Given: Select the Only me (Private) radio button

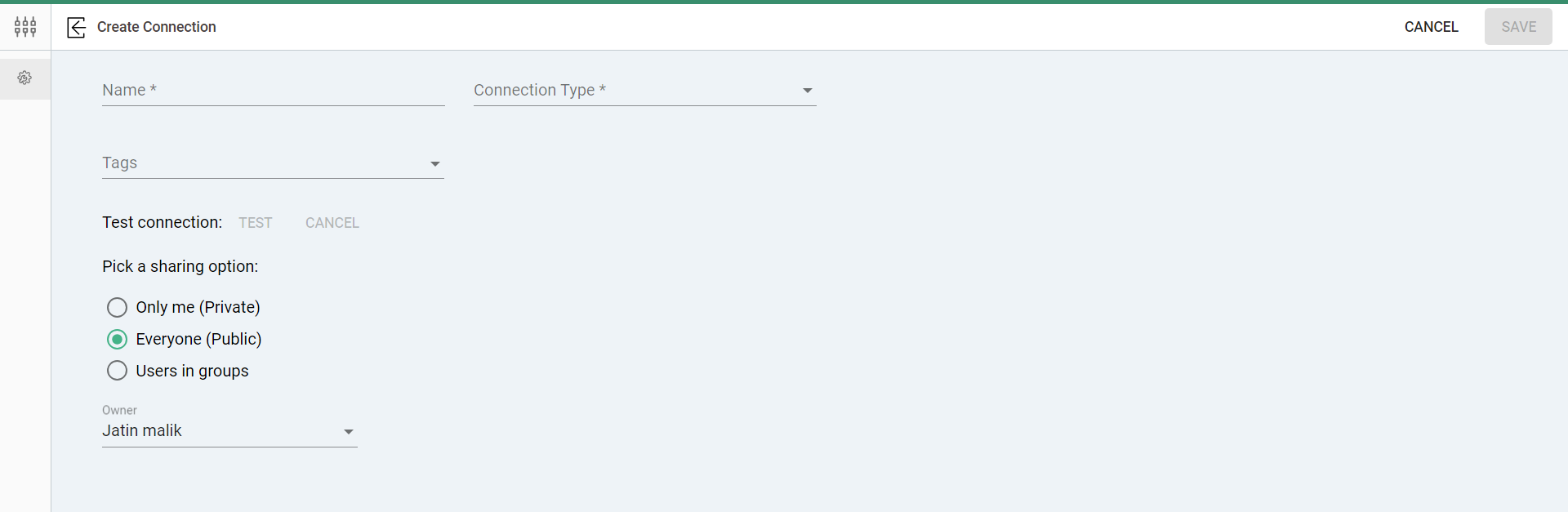Looking at the screenshot, I should (117, 307).
